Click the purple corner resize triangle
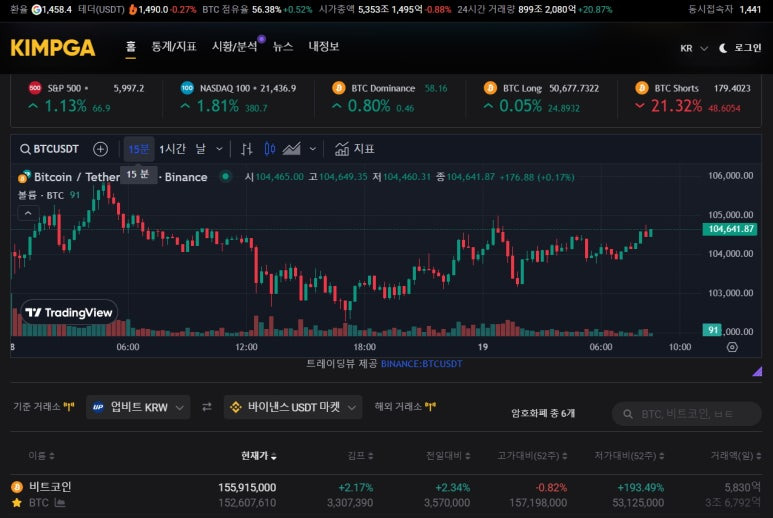The height and width of the screenshot is (518, 773). pos(757,371)
